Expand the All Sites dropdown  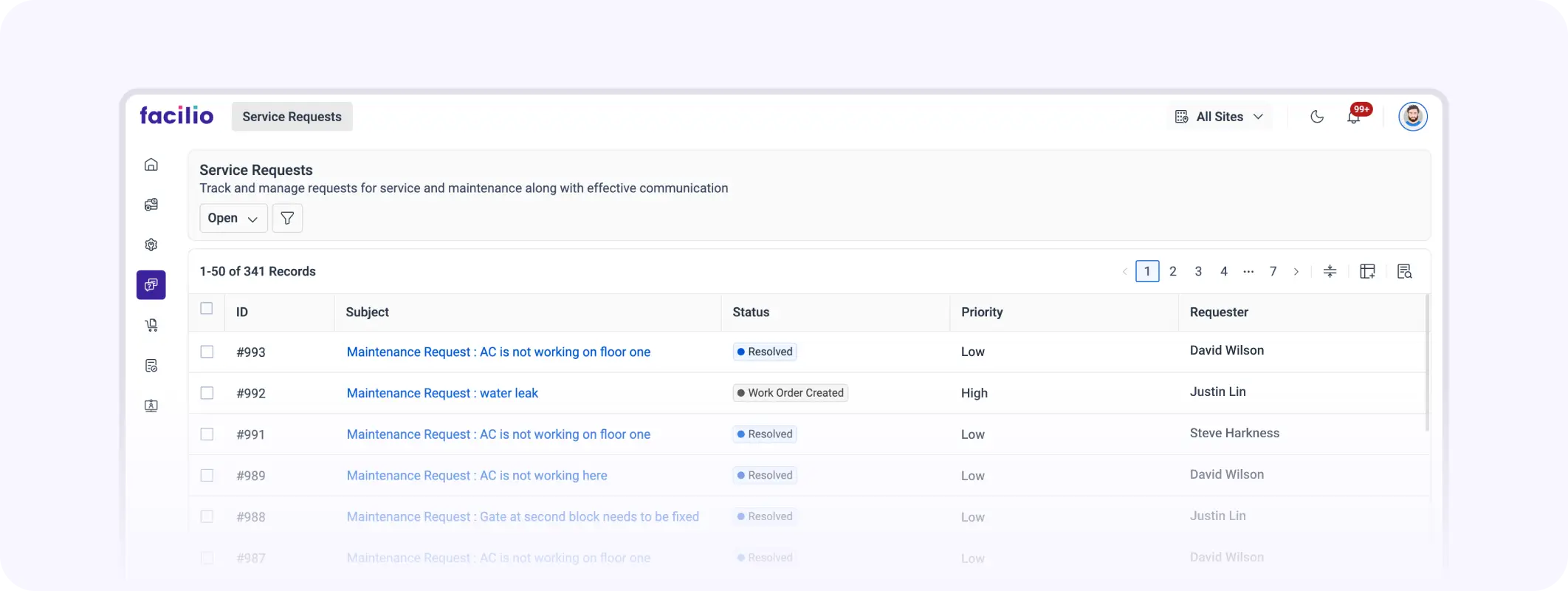[1220, 117]
